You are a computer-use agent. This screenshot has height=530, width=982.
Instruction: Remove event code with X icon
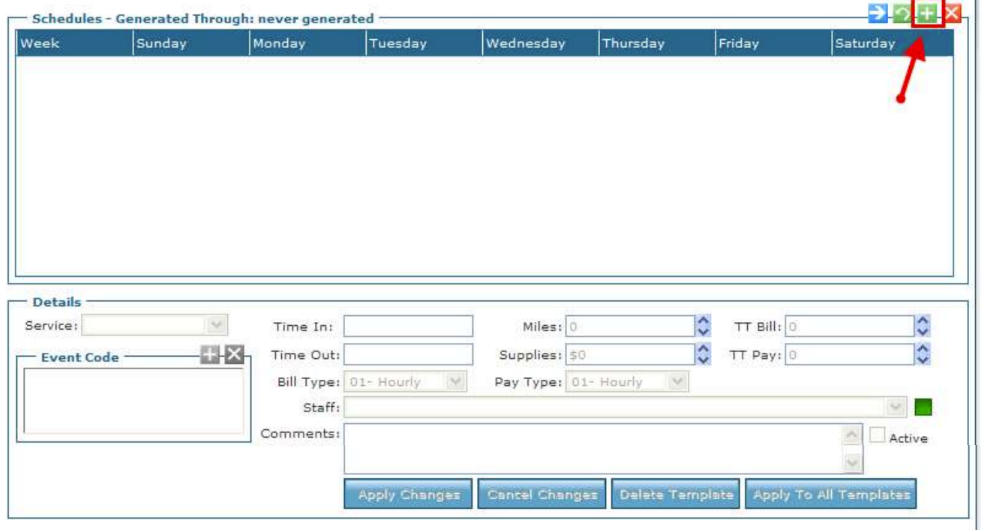click(x=233, y=354)
